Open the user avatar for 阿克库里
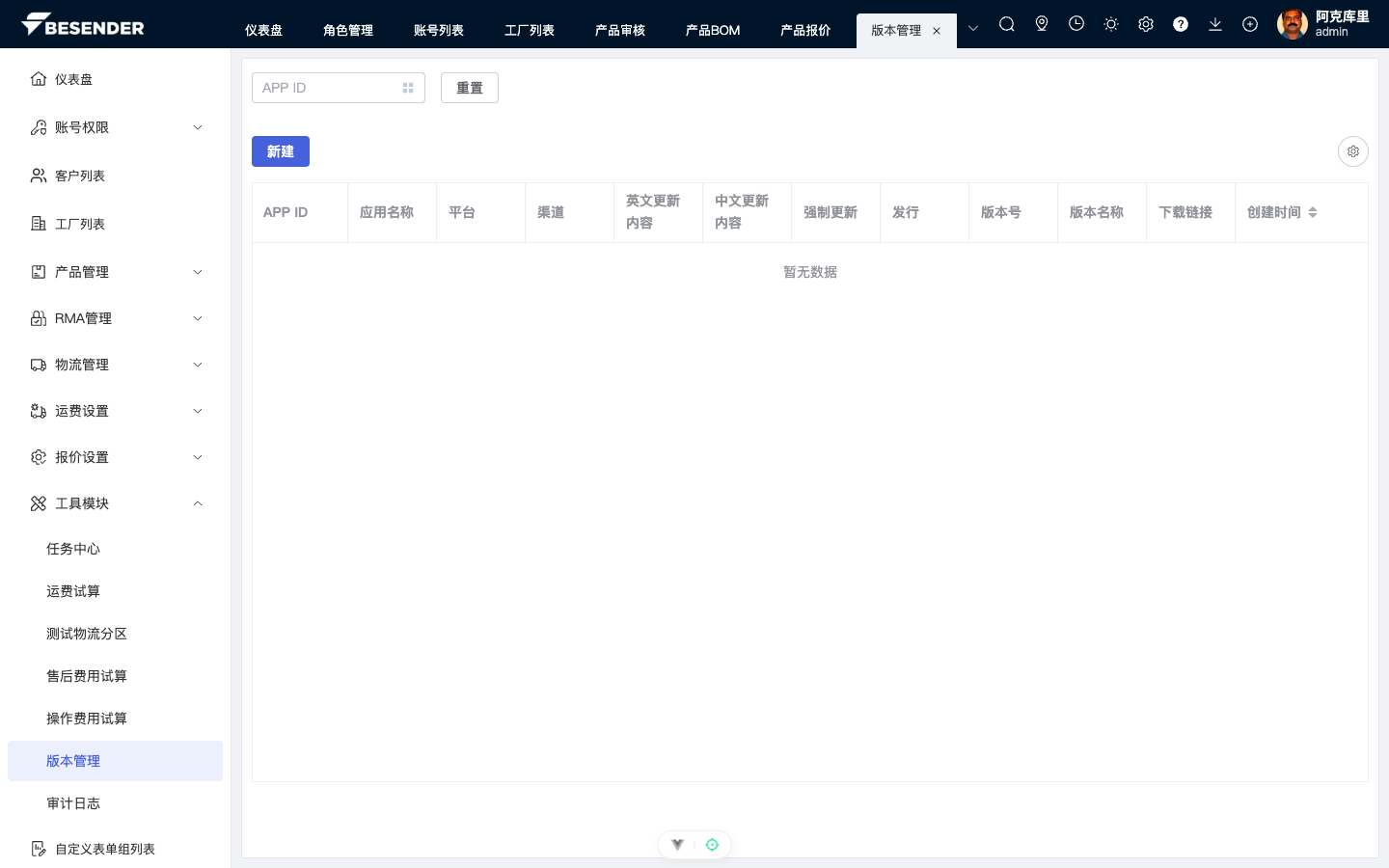The height and width of the screenshot is (868, 1389). pos(1293,24)
